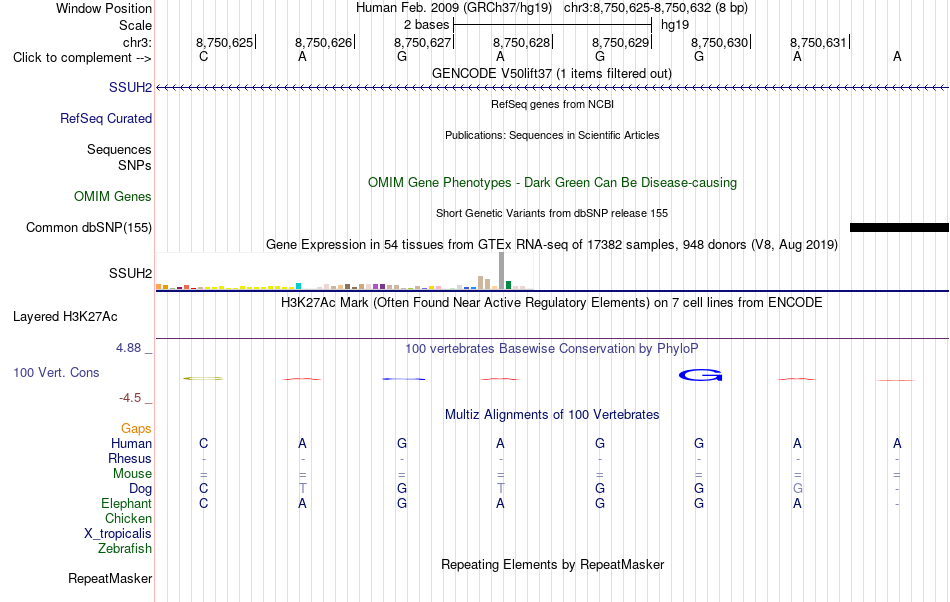Select the Common dbSNP(155) track label
This screenshot has height=602, width=950.
89,227
